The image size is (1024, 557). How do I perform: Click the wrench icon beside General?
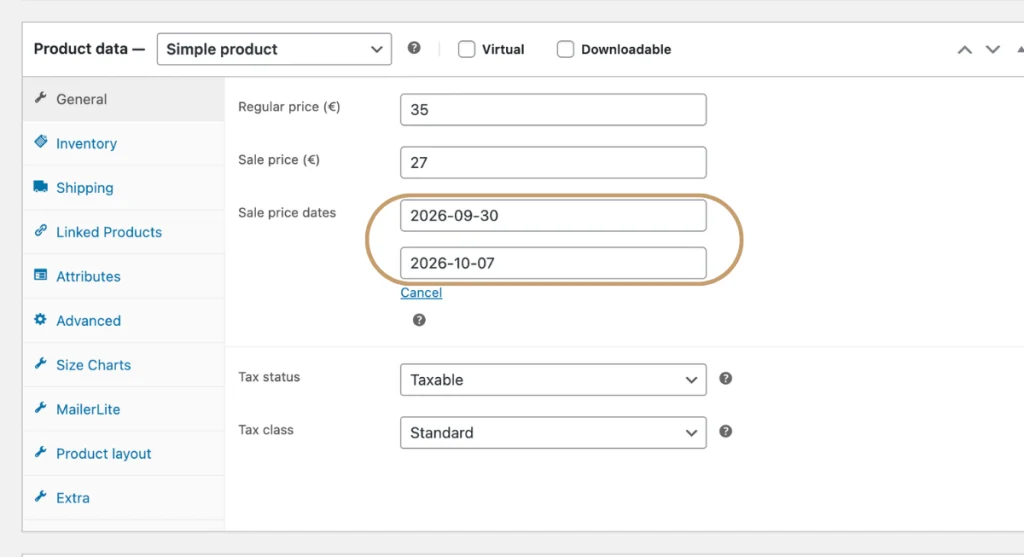[x=40, y=98]
